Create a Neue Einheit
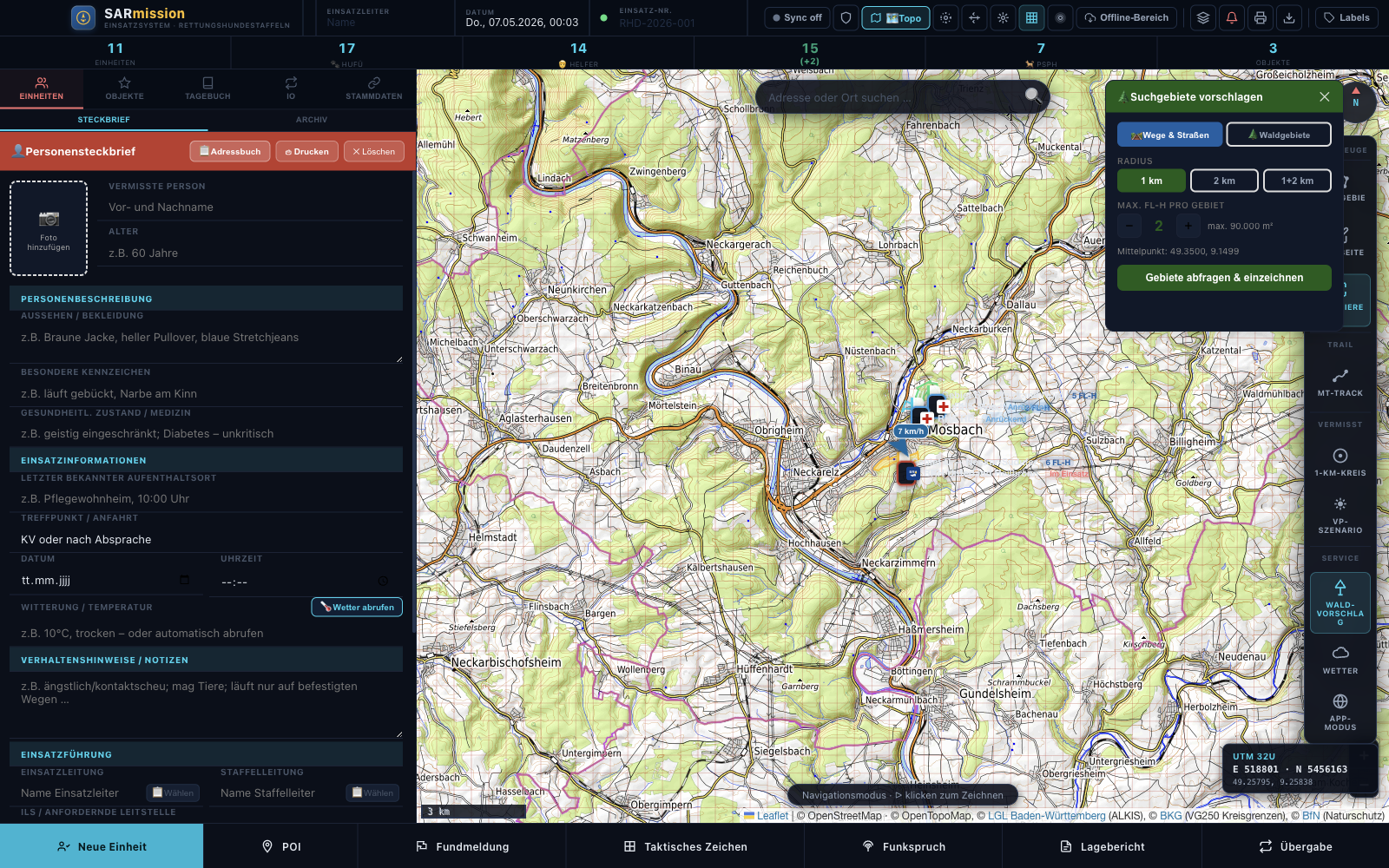Image resolution: width=1389 pixels, height=868 pixels. pyautogui.click(x=102, y=846)
